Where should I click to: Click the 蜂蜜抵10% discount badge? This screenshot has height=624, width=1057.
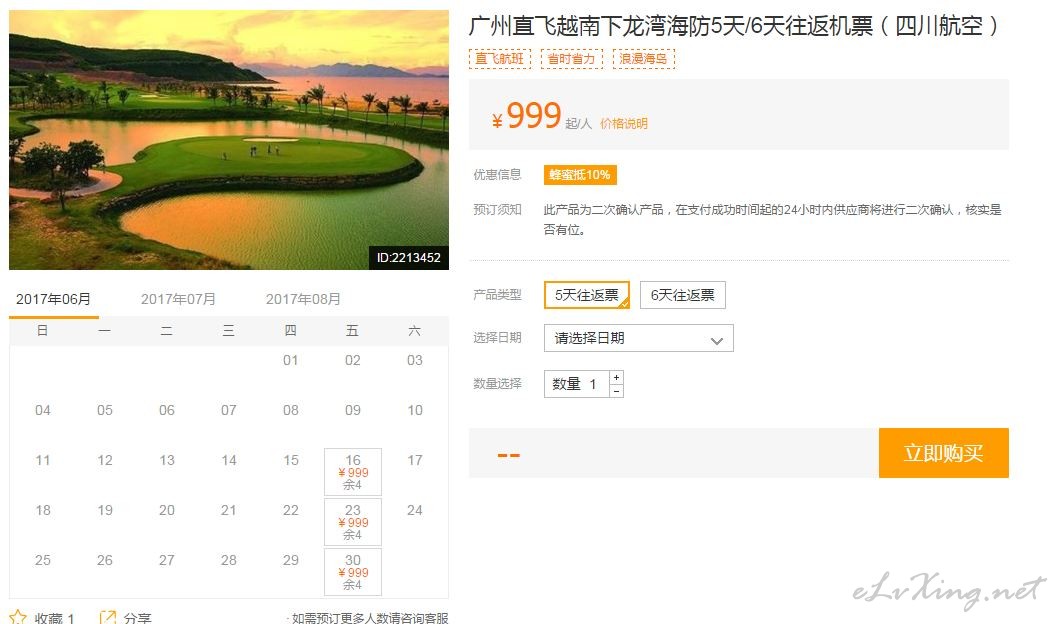pos(580,175)
